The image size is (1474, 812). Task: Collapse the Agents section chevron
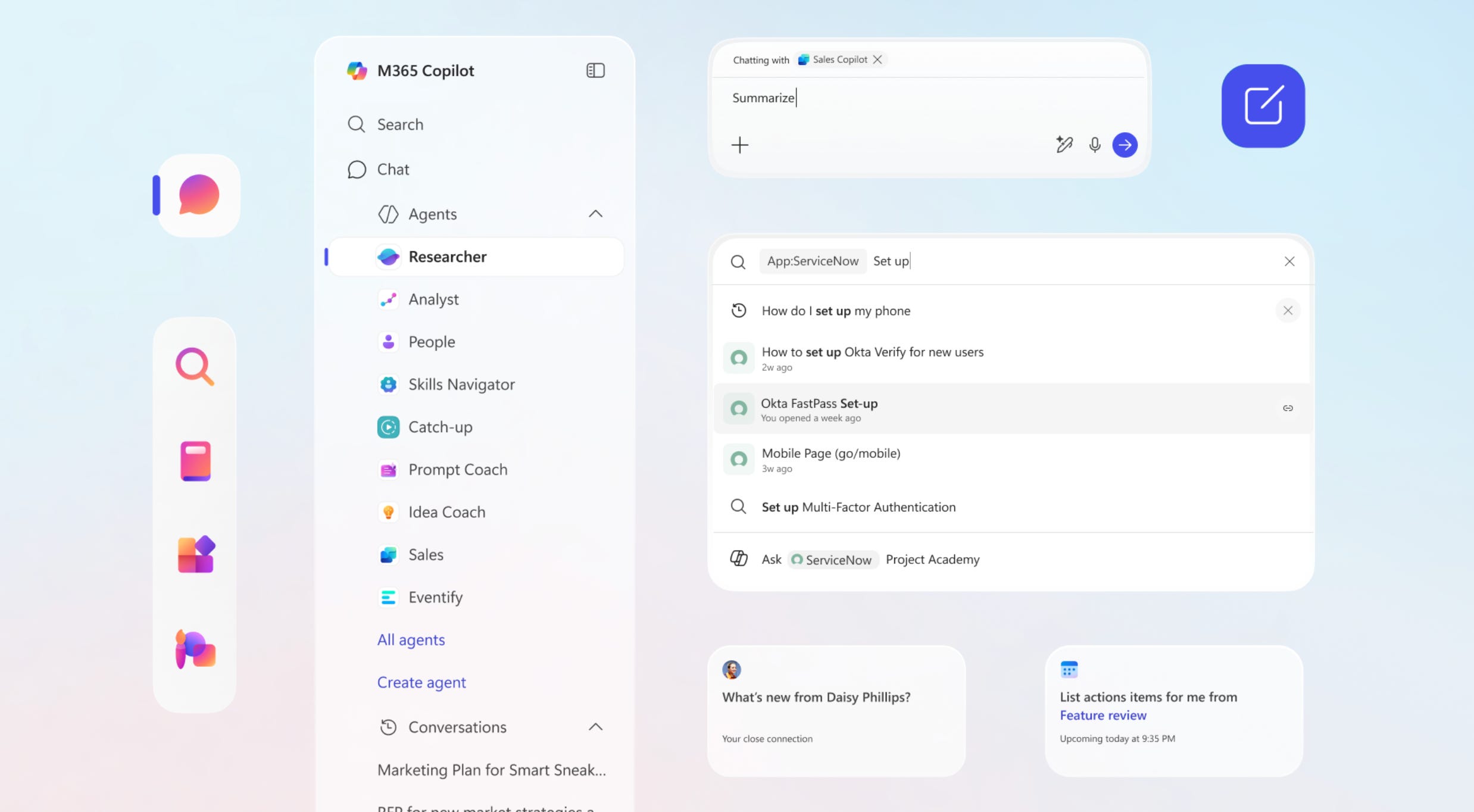[x=595, y=214]
